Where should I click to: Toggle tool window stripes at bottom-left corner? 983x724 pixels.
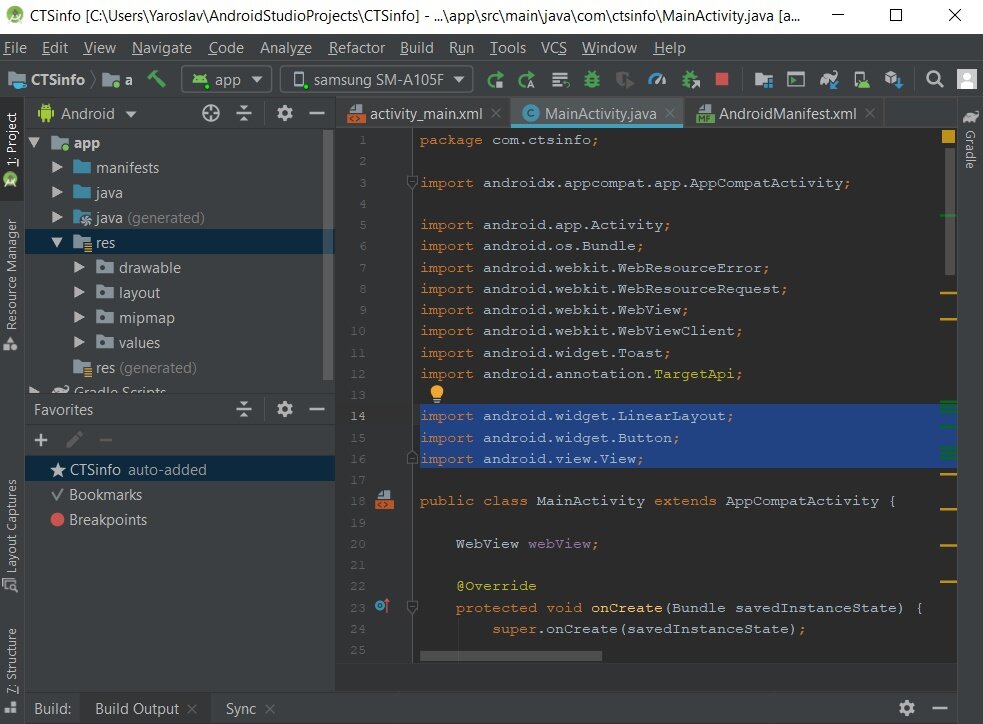[x=11, y=708]
